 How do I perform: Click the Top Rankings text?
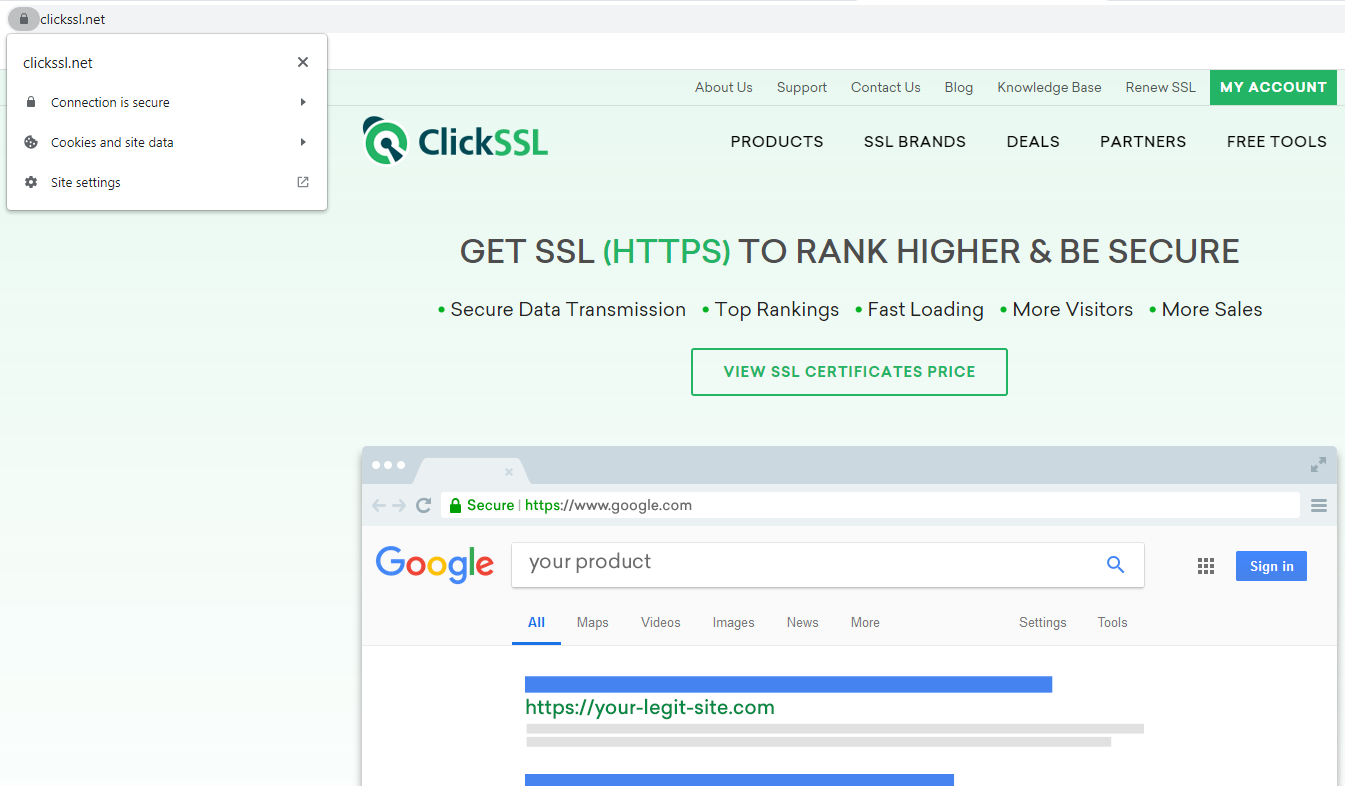tap(777, 310)
